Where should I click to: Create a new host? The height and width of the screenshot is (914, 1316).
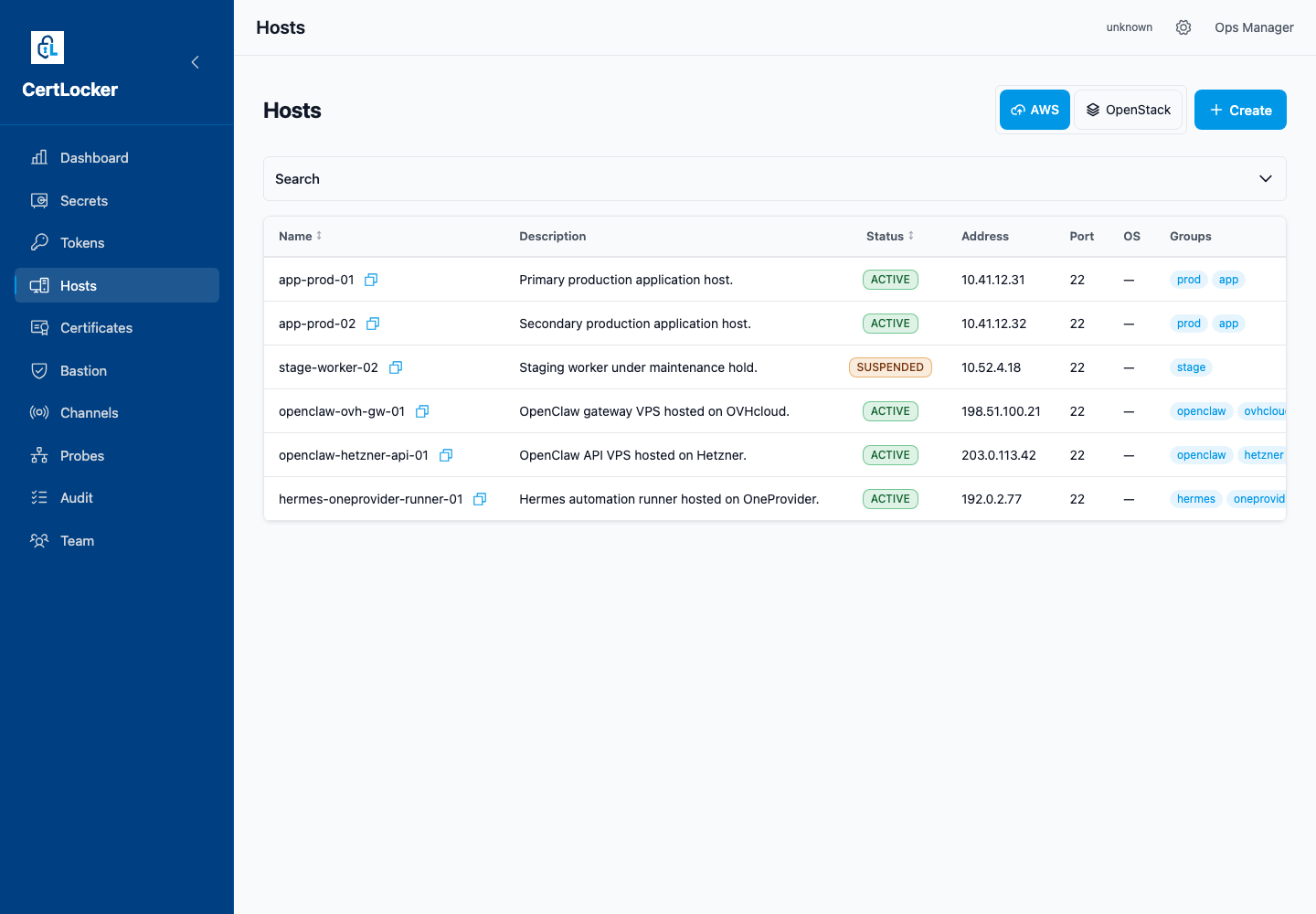point(1240,110)
